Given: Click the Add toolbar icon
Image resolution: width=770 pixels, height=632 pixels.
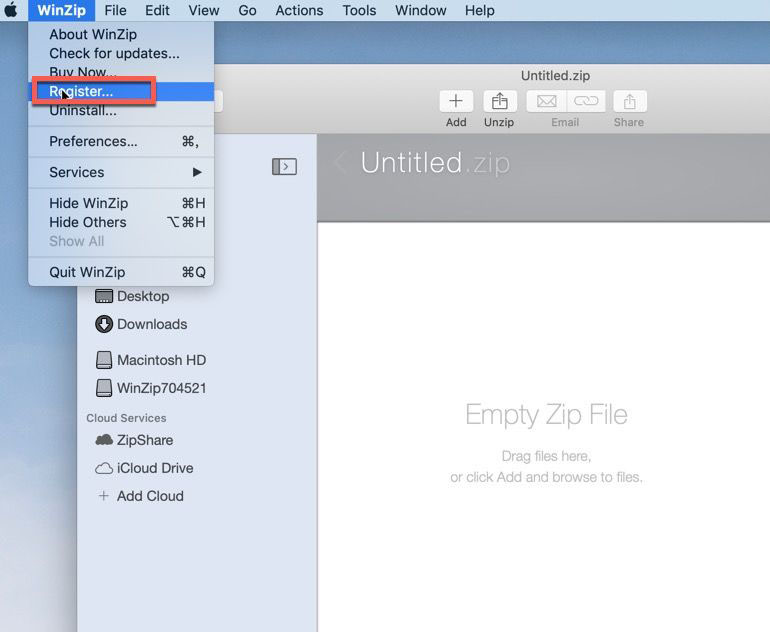Looking at the screenshot, I should pyautogui.click(x=456, y=101).
